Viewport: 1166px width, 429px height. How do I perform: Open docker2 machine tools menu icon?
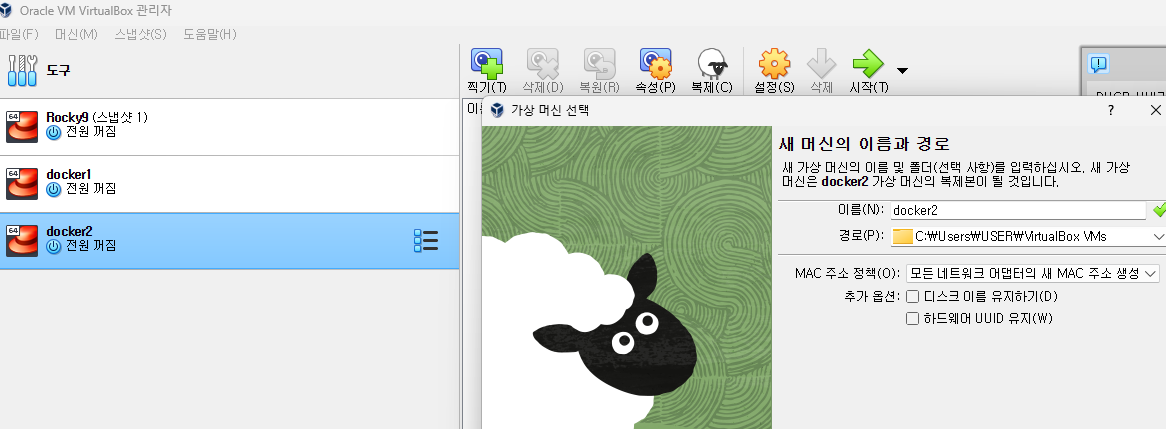(425, 241)
